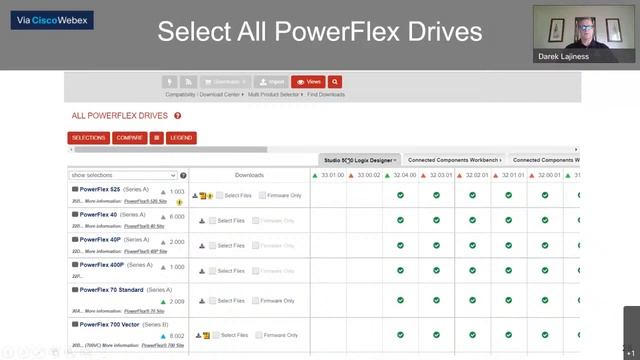
Task: Click the 33.01.00 version column header
Action: 329,175
